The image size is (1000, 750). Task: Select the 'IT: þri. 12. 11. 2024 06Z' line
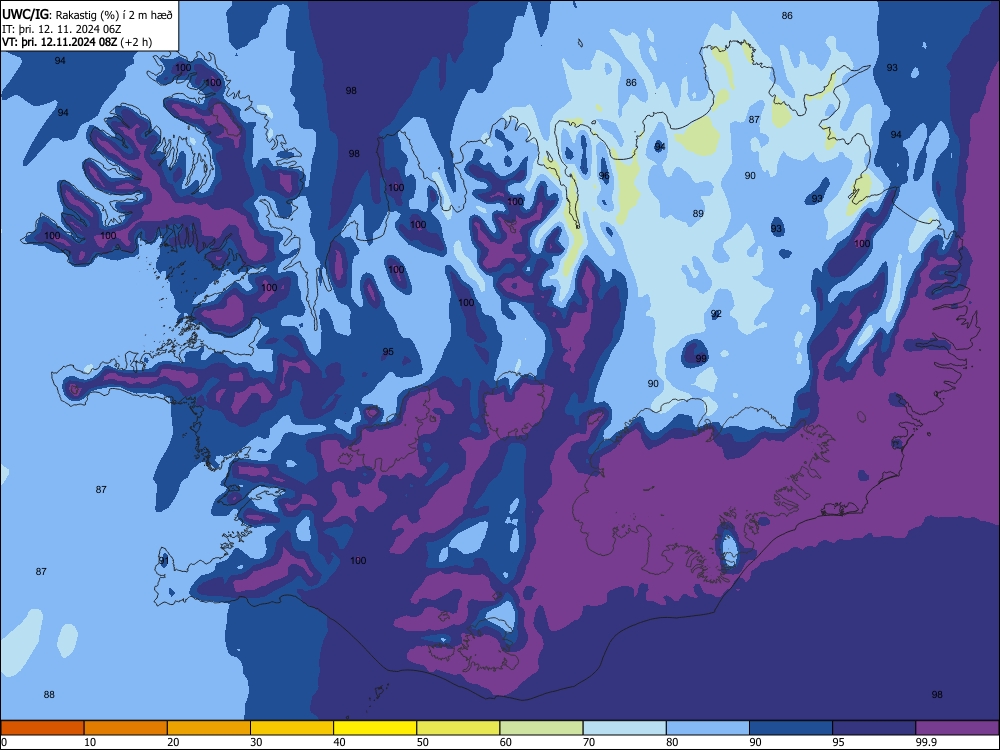tap(61, 29)
